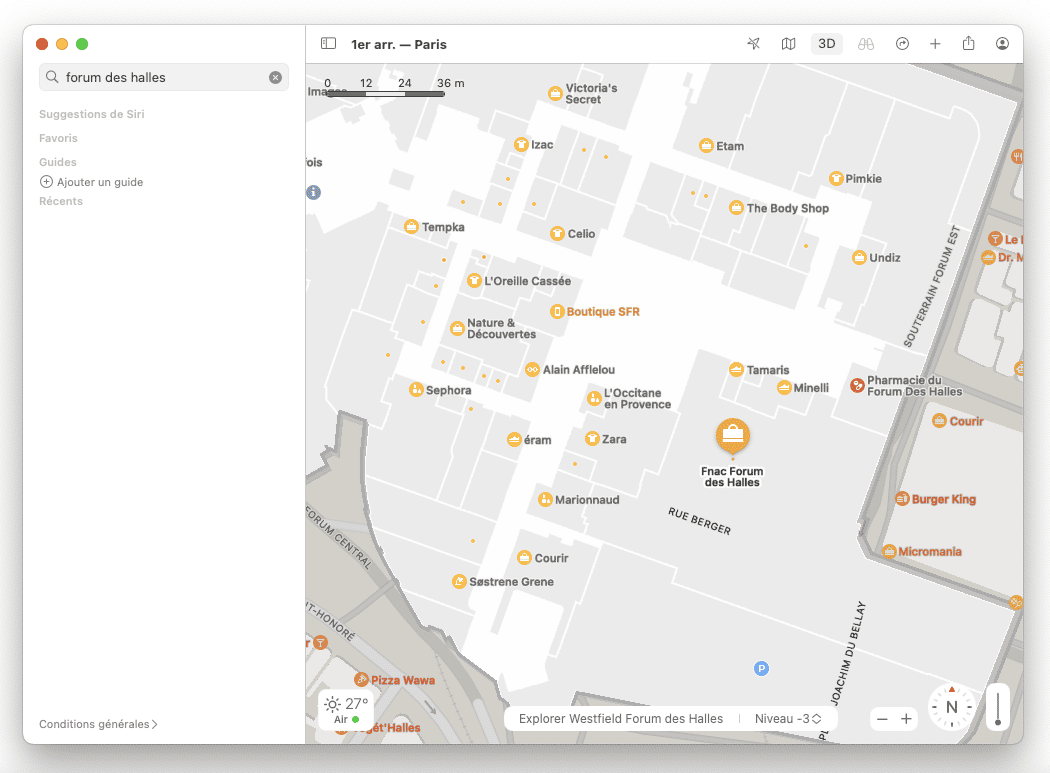This screenshot has height=773, width=1050.
Task: Click the Marionnaud store marker
Action: (545, 499)
